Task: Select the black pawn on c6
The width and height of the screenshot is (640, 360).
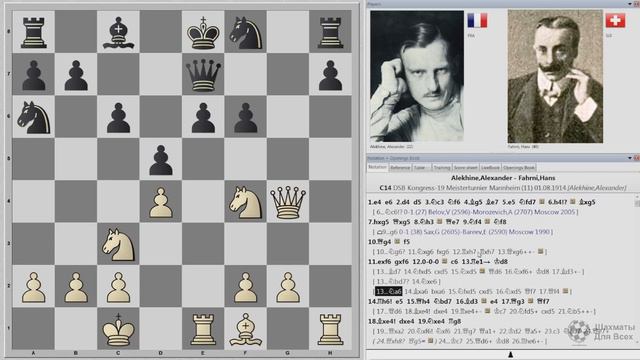Action: tap(118, 118)
